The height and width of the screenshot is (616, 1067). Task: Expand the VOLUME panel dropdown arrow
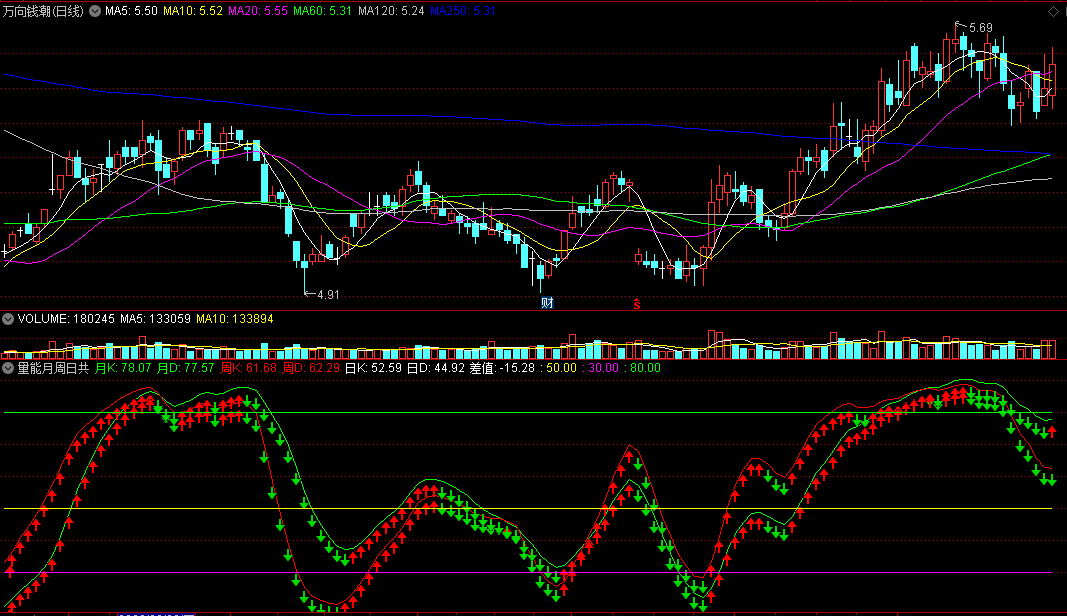8,319
